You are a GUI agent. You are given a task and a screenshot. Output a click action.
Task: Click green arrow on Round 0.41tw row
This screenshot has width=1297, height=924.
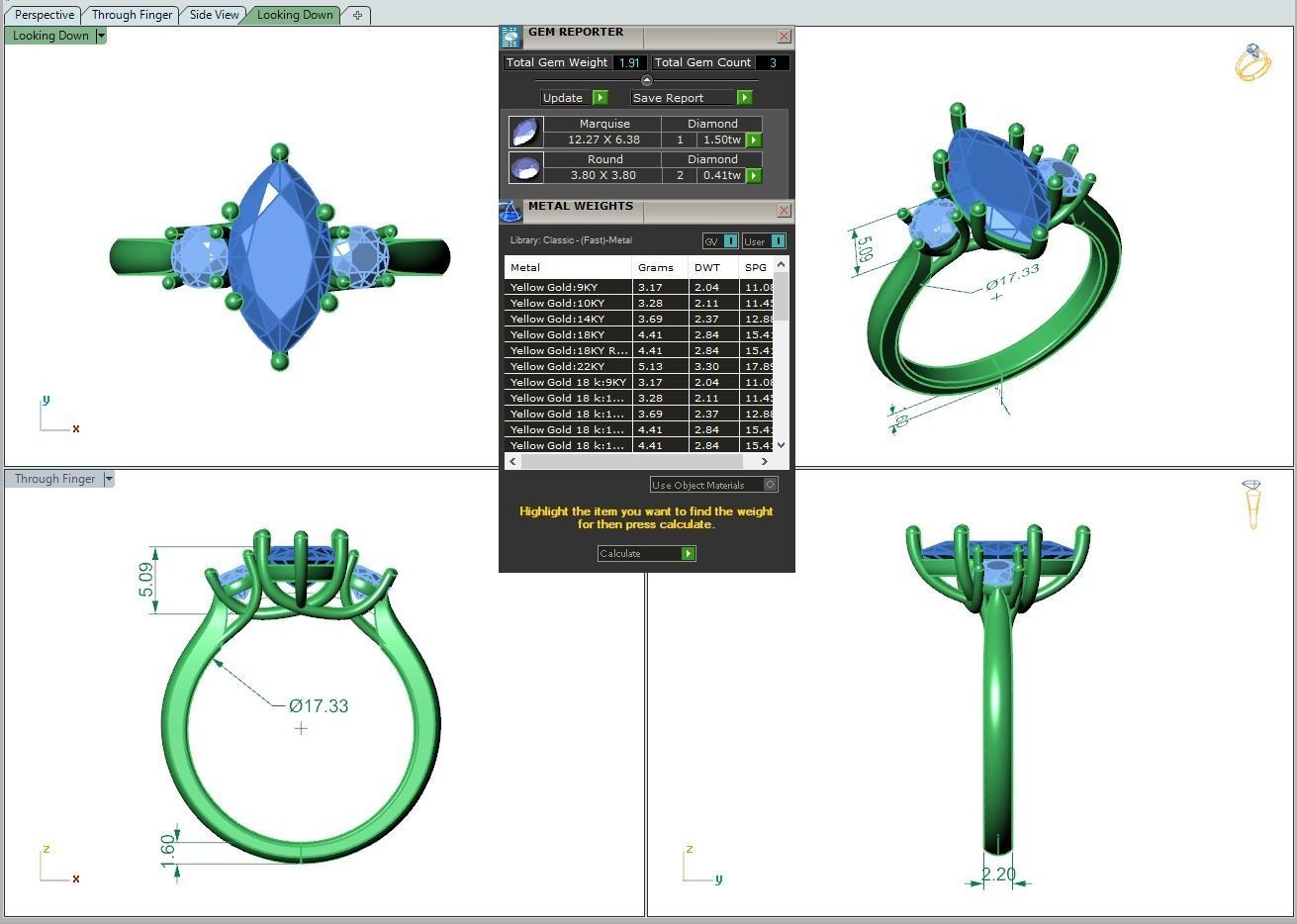click(x=753, y=175)
